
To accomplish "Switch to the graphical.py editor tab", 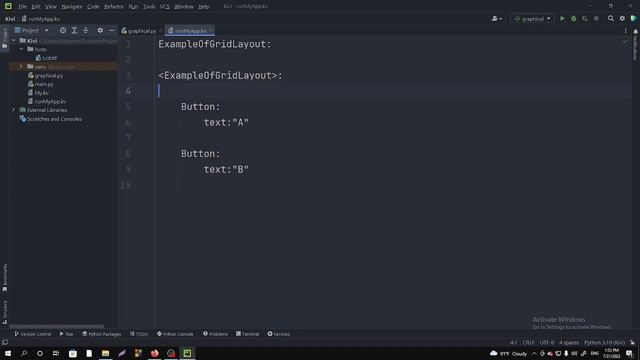I will pos(139,31).
